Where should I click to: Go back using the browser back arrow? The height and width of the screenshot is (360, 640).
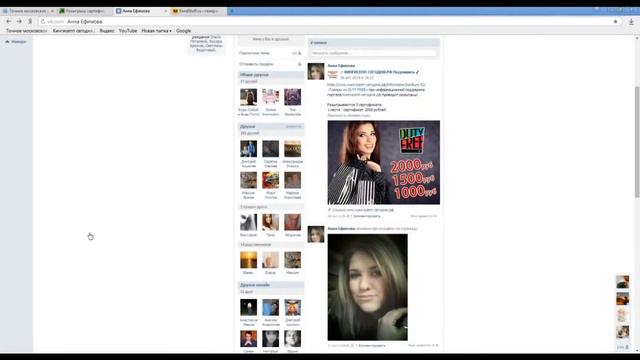coord(9,21)
